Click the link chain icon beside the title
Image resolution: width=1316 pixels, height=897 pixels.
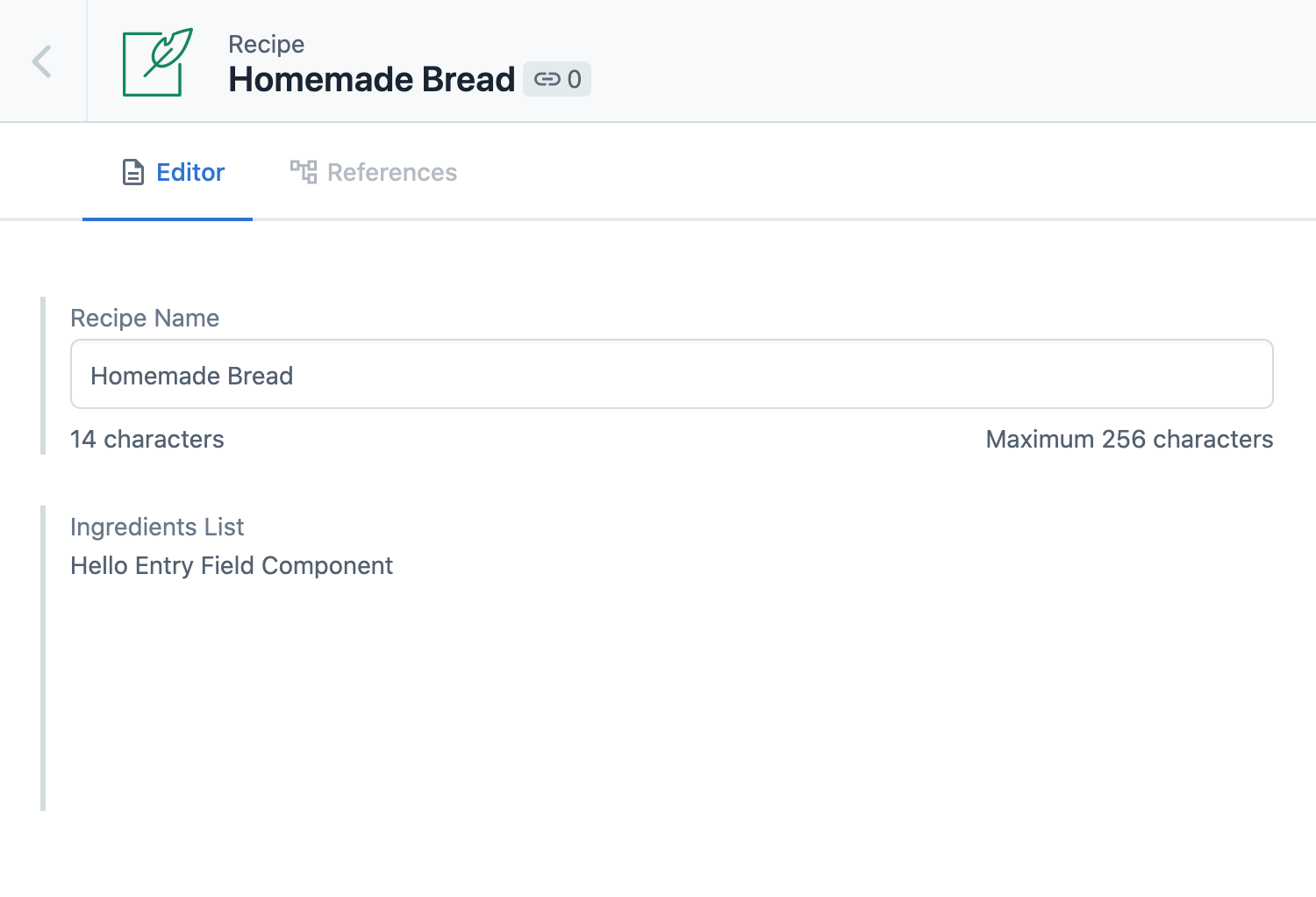coord(547,80)
